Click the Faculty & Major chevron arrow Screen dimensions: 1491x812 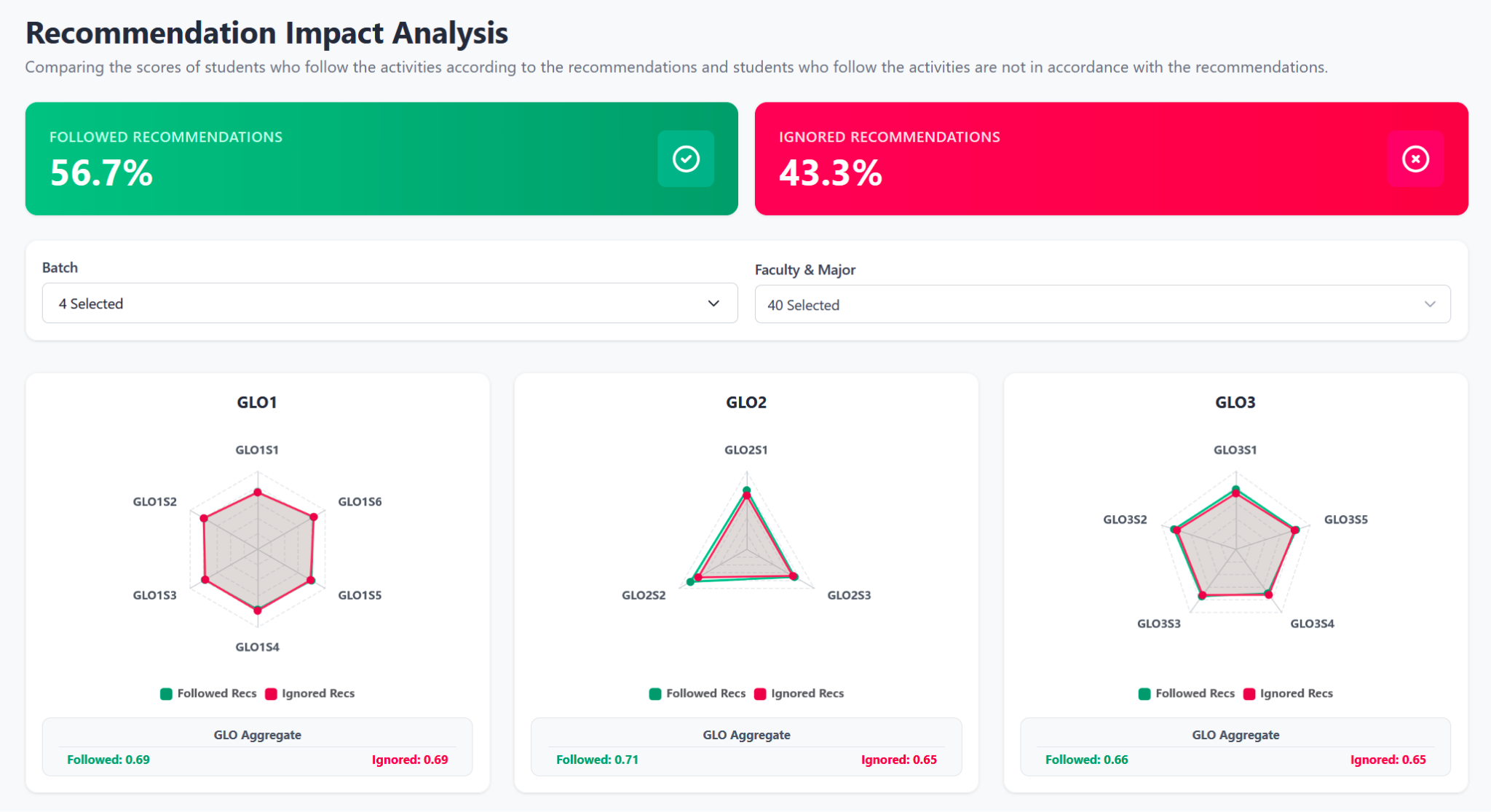click(1430, 305)
